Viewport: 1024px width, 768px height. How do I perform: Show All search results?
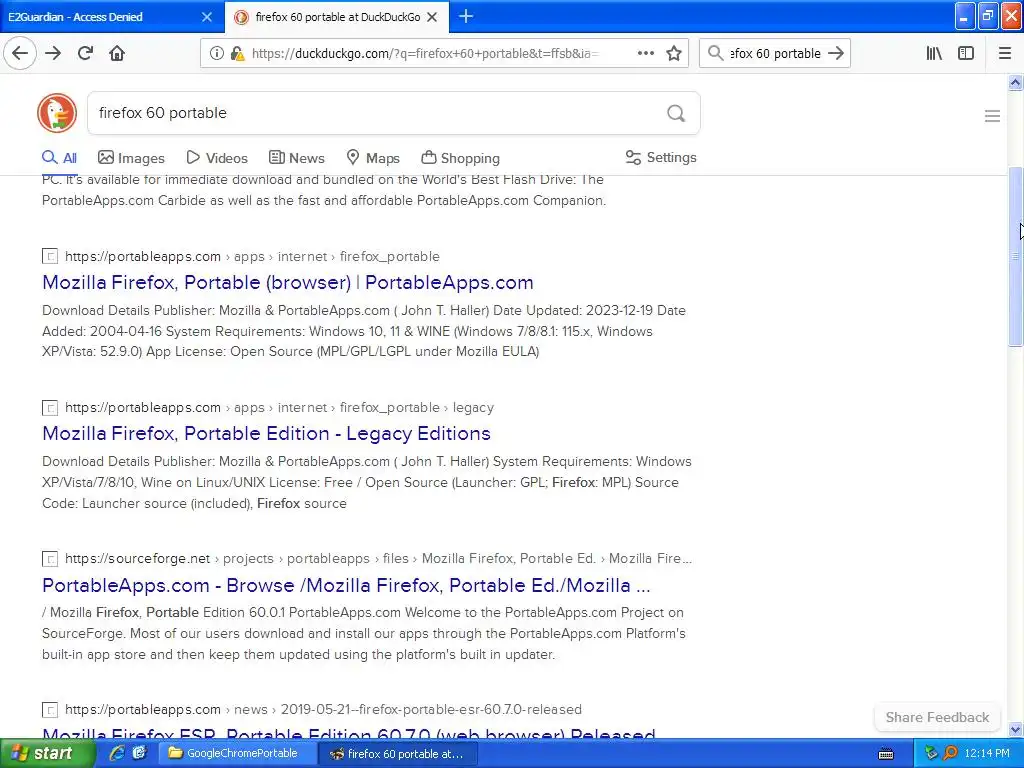[59, 158]
